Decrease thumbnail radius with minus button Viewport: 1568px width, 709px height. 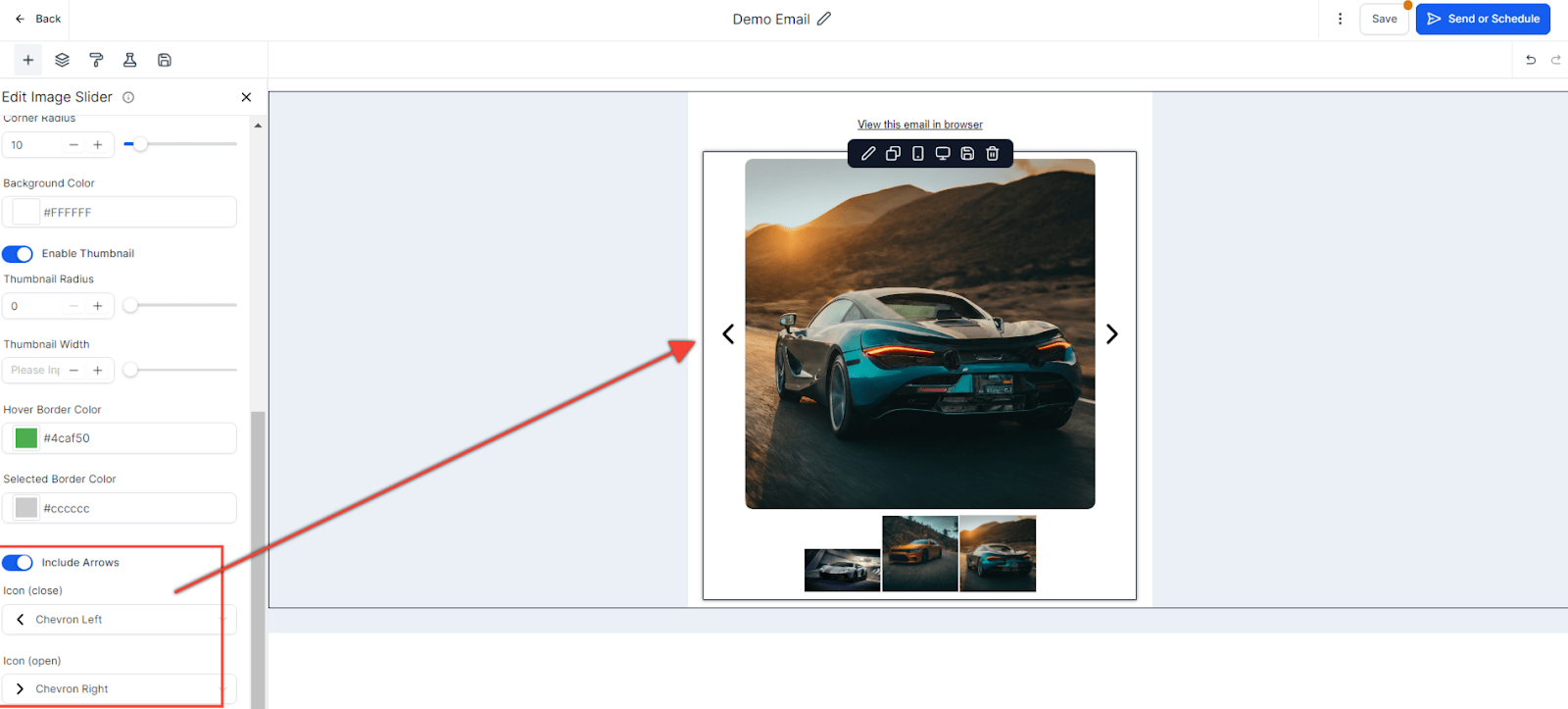[73, 306]
